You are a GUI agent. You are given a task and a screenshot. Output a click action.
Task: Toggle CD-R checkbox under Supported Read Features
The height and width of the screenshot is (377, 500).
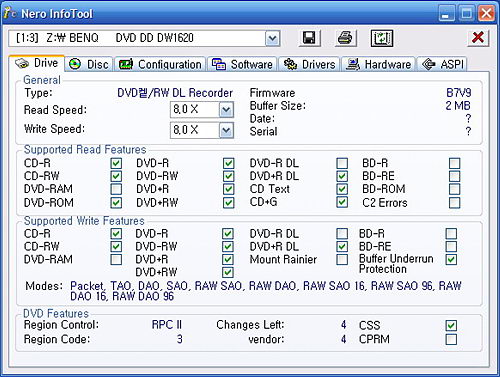point(116,163)
